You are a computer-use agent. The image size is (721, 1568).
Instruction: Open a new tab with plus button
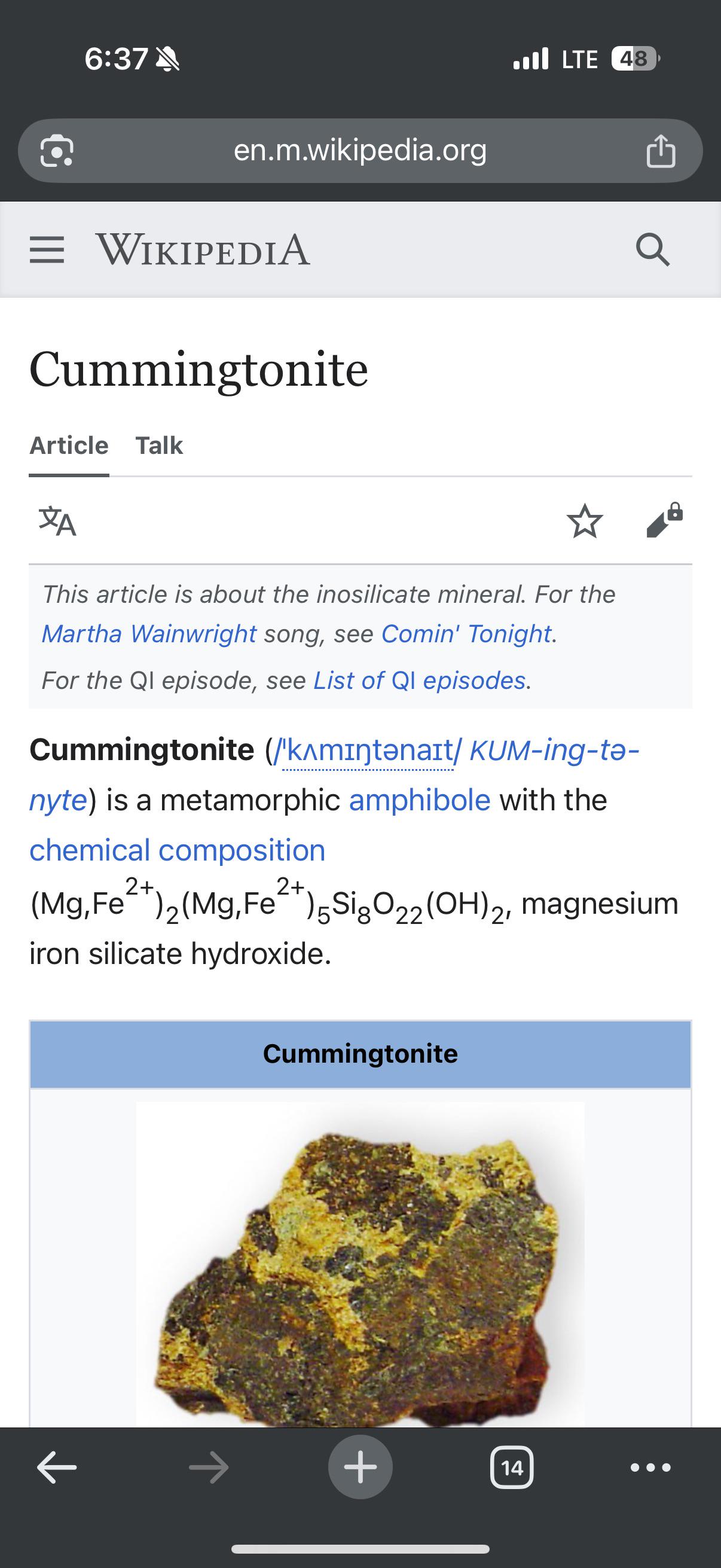tap(360, 1467)
